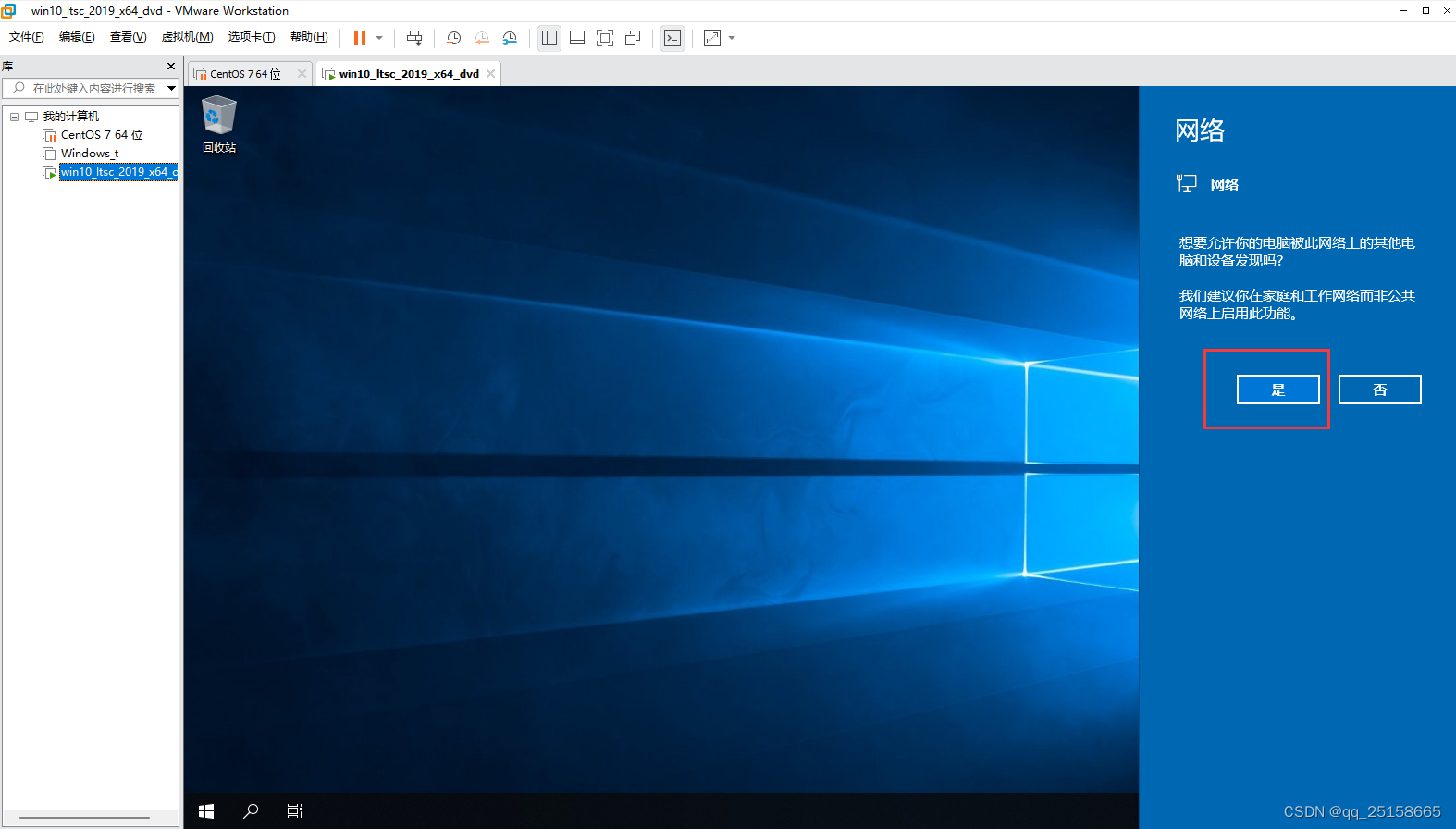Click the VMware Workstation title bar icon
This screenshot has height=829, width=1456.
(9, 10)
